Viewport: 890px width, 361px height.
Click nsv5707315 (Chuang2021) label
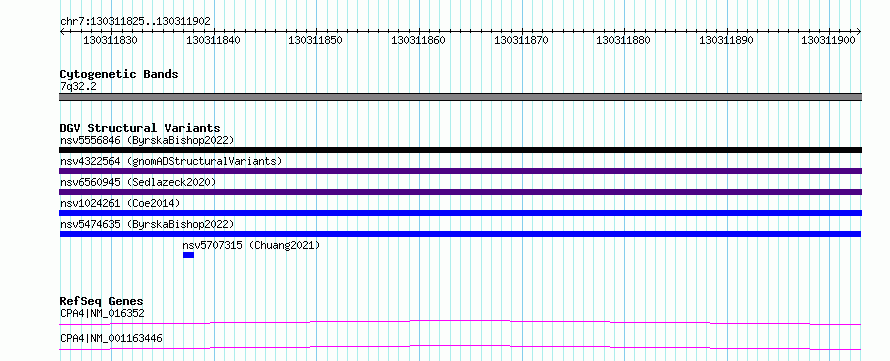251,245
